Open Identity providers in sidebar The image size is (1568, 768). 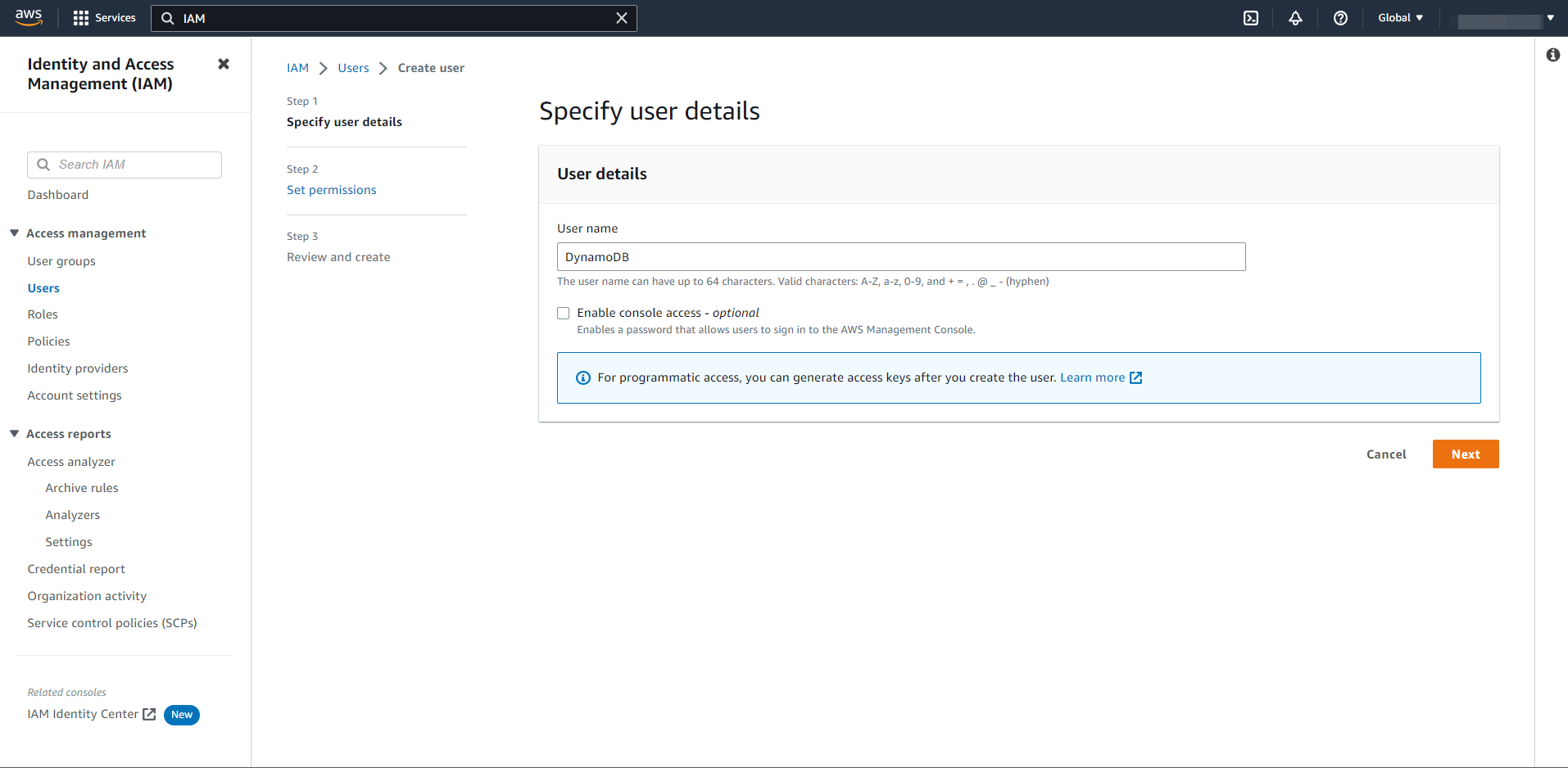coord(78,368)
